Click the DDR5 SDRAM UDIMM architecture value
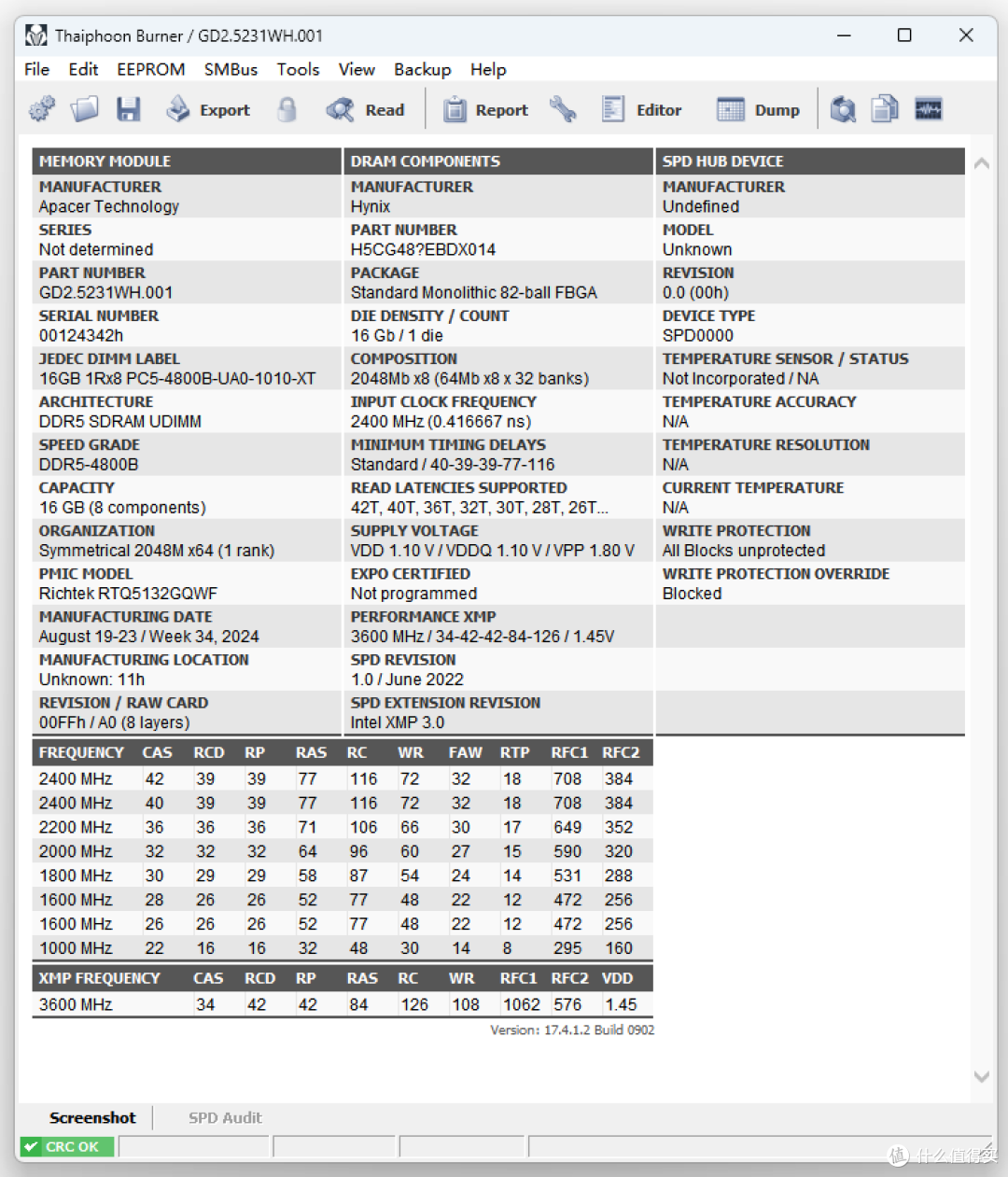Image resolution: width=1008 pixels, height=1177 pixels. tap(119, 421)
